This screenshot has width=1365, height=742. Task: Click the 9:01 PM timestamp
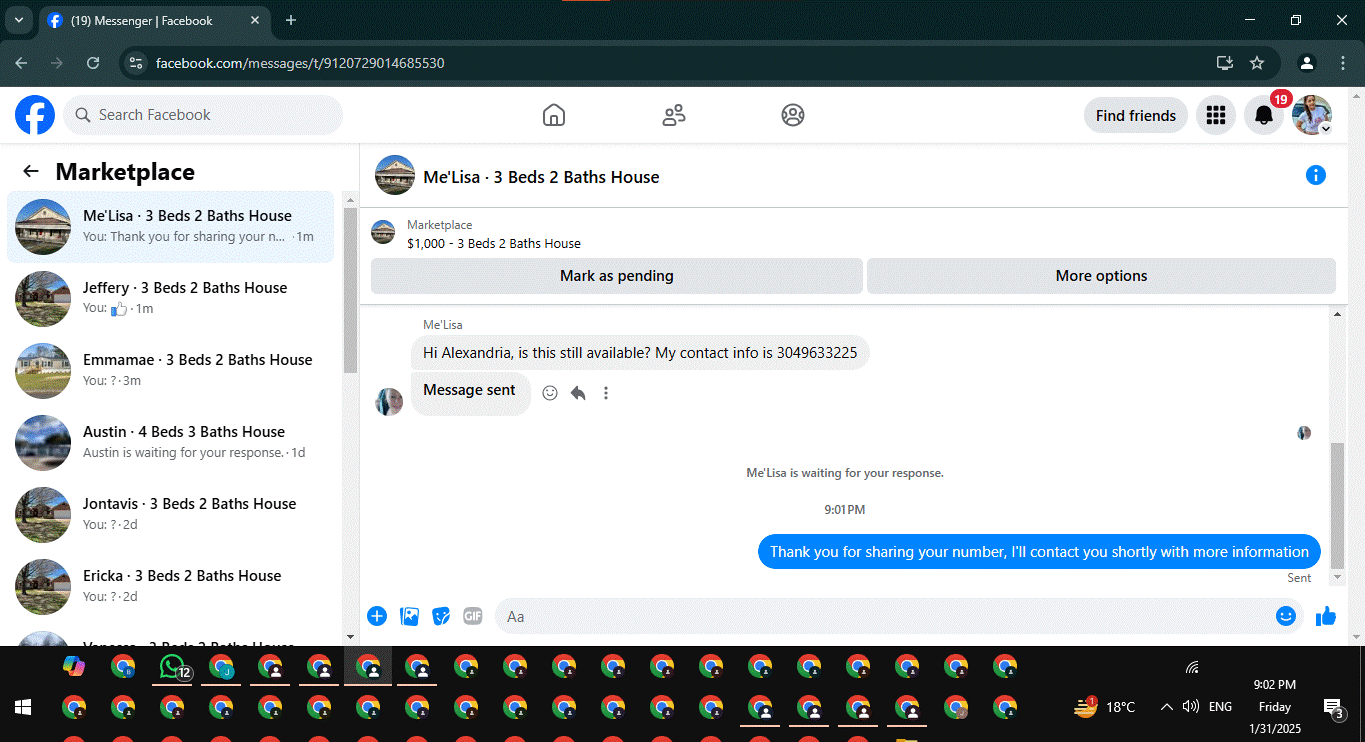coord(845,510)
